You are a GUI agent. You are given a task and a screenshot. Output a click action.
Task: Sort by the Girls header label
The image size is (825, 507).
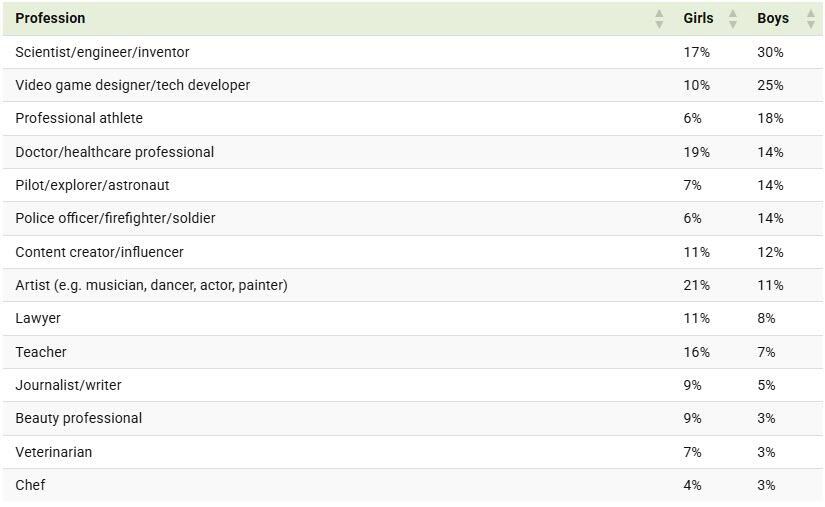pos(698,18)
